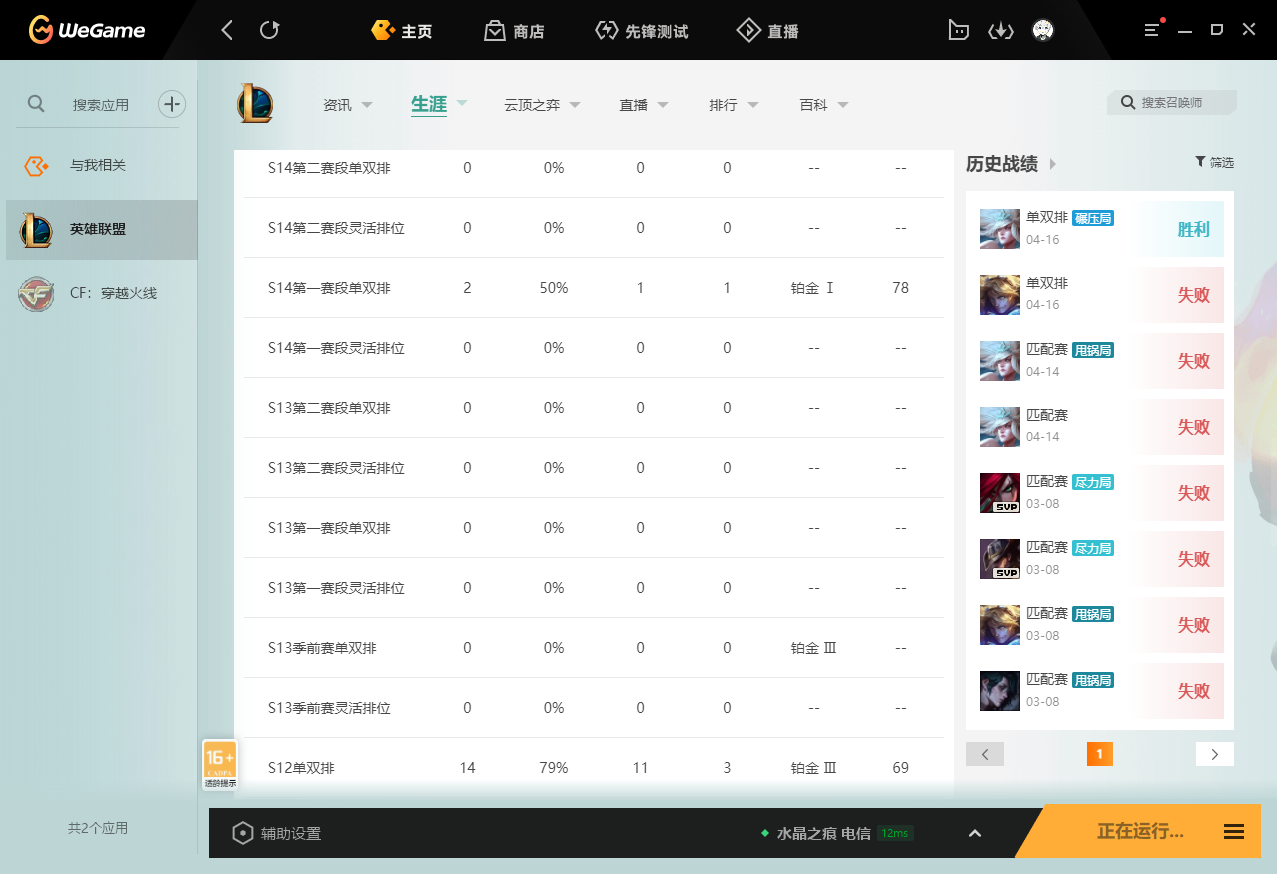Open the download manager icon
The height and width of the screenshot is (874, 1277).
pos(1000,31)
